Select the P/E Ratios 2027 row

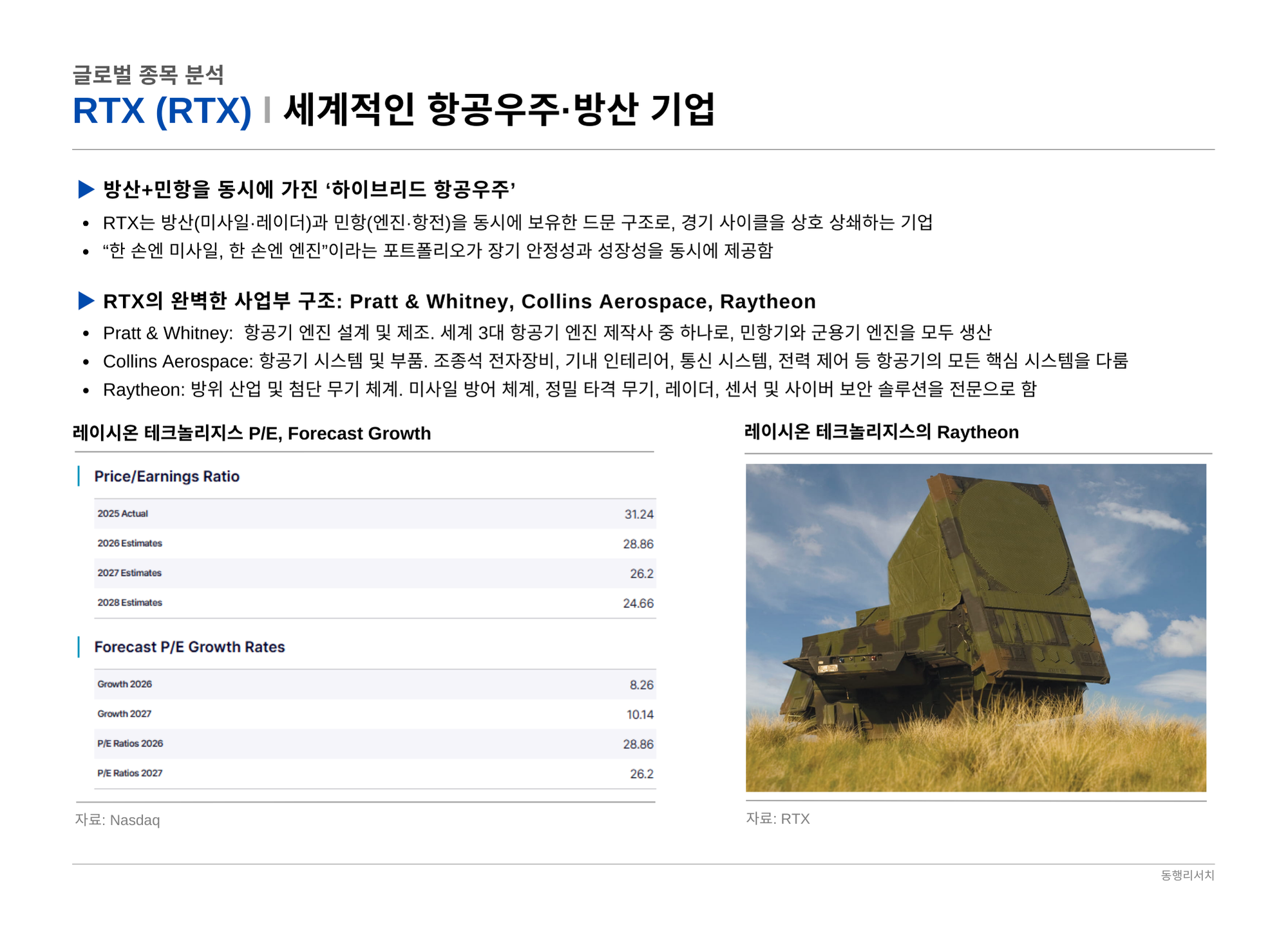pyautogui.click(x=375, y=773)
